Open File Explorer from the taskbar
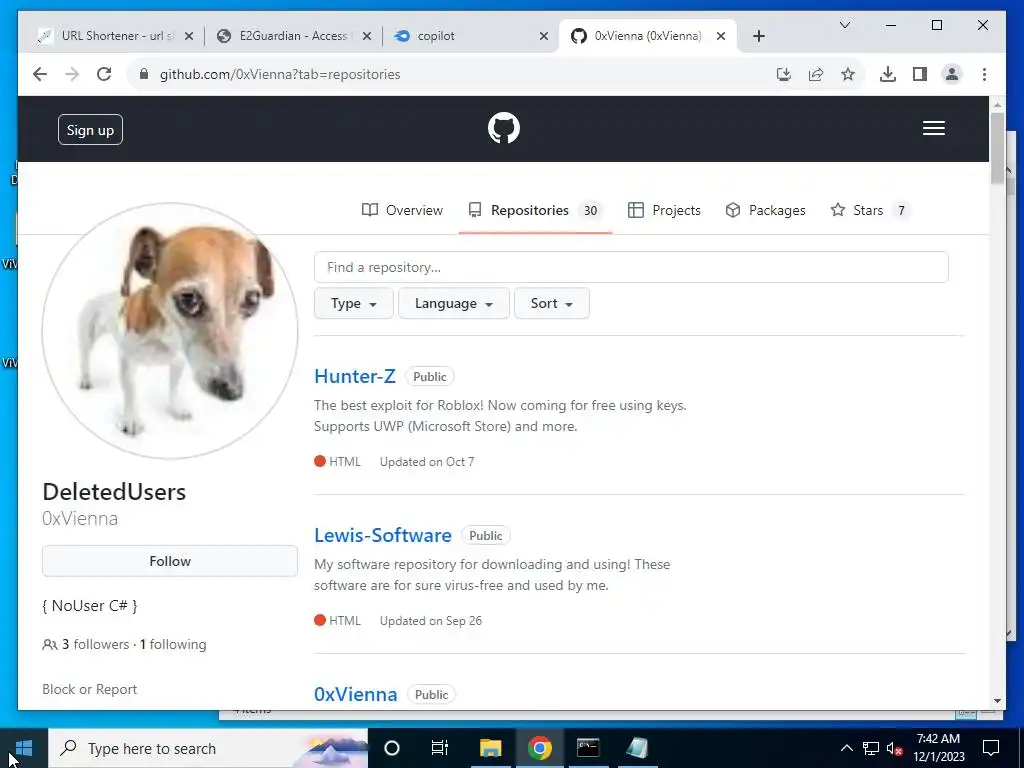1024x768 pixels. pos(490,748)
